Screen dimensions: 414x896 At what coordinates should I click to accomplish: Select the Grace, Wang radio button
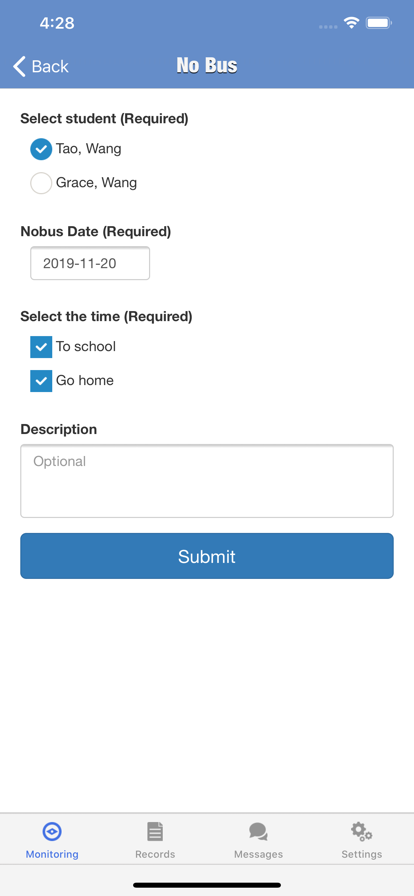pyautogui.click(x=41, y=183)
